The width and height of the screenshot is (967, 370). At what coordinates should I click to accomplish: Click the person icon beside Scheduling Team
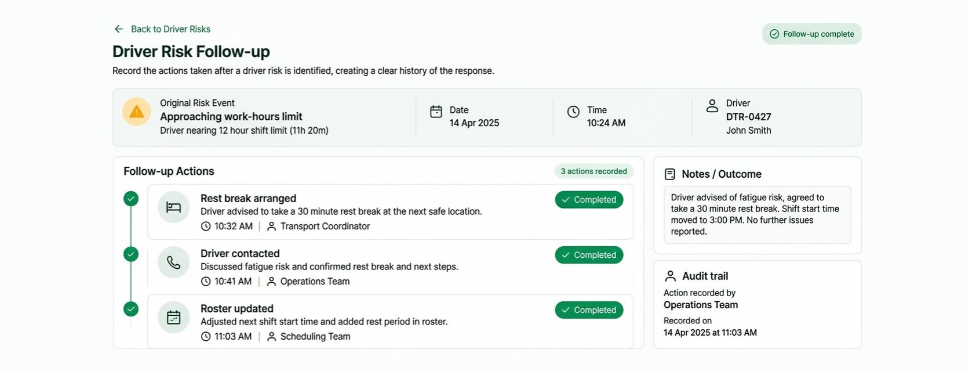(x=271, y=337)
